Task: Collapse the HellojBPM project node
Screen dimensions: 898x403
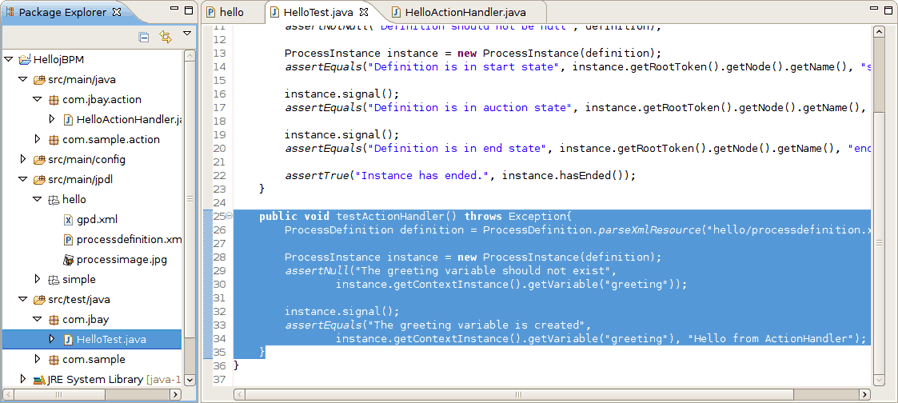Action: (x=8, y=59)
